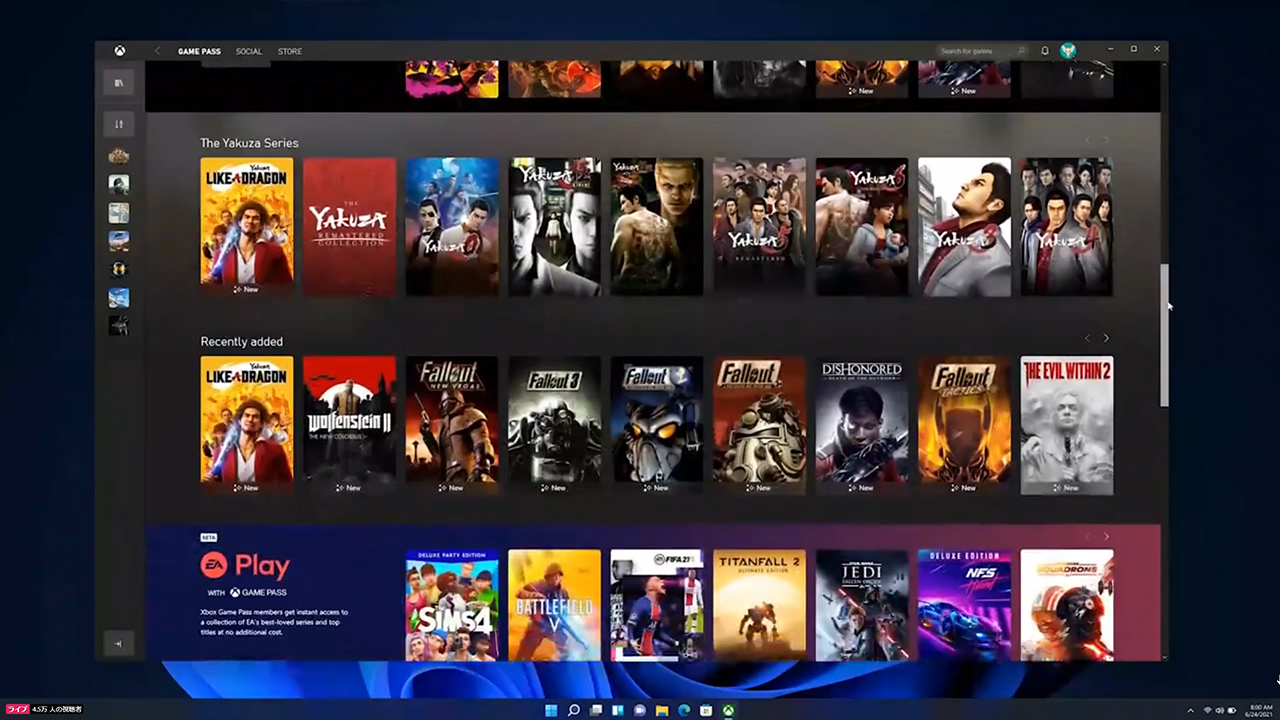This screenshot has height=720, width=1280.
Task: Focus the Search for games field
Action: [x=982, y=51]
